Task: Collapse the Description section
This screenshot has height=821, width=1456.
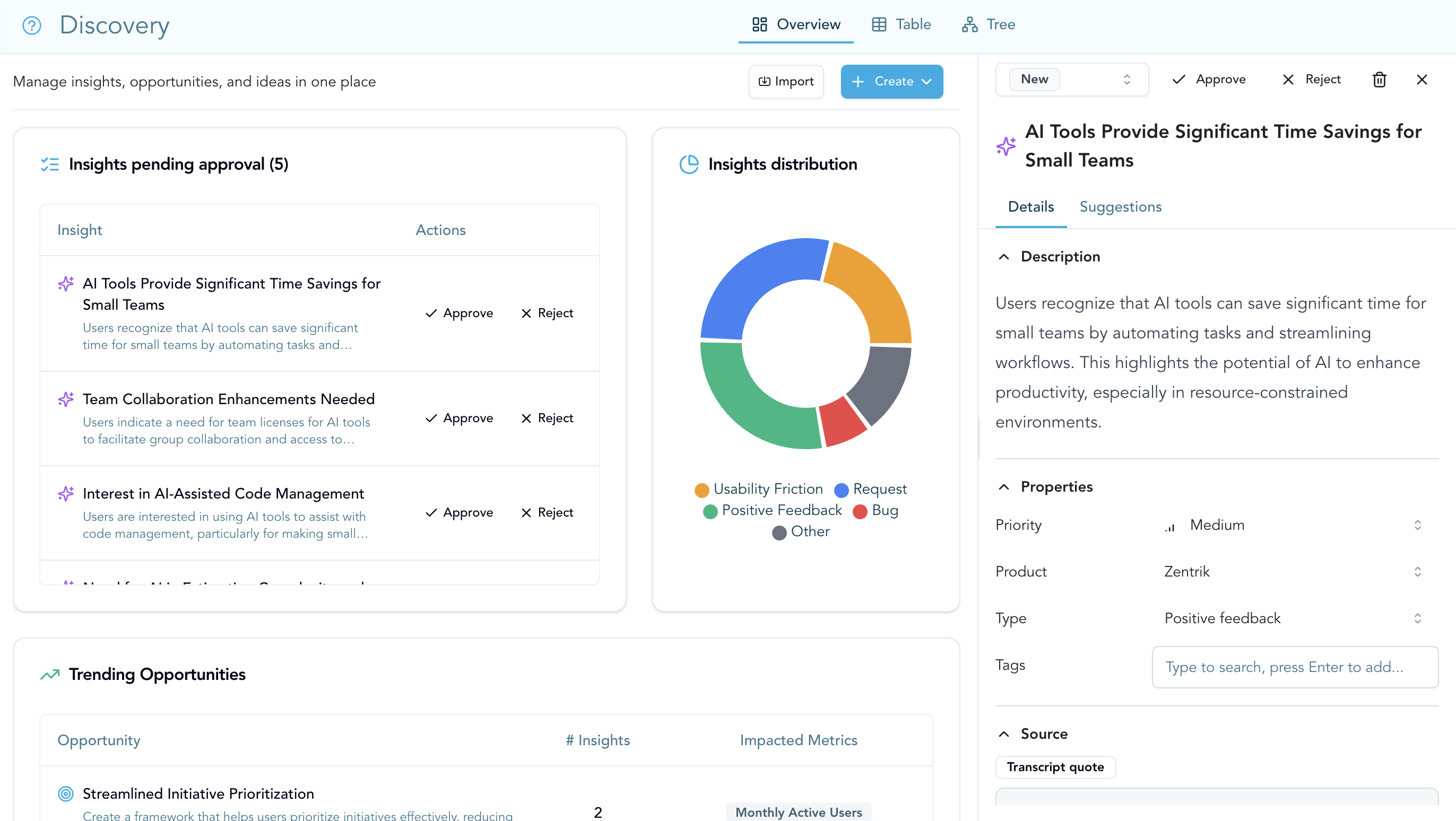Action: coord(1004,257)
